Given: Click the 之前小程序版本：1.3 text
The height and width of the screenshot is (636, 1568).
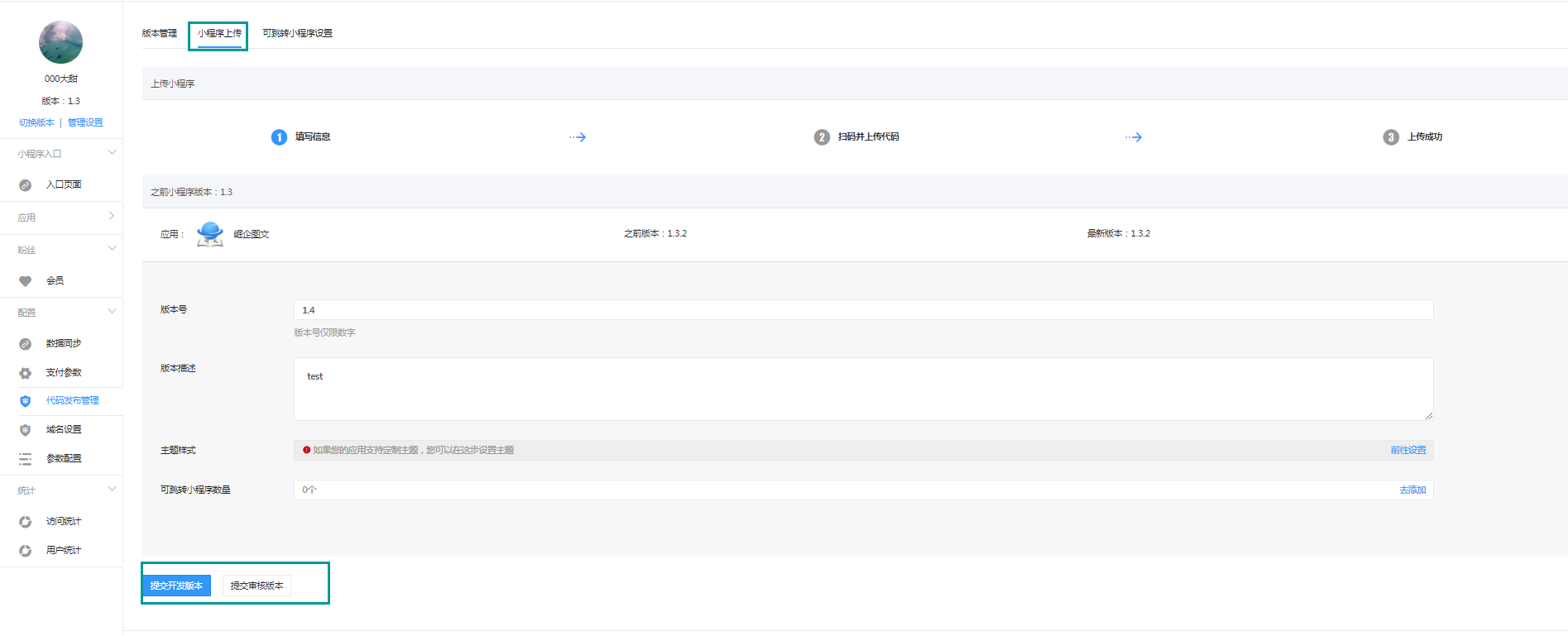Looking at the screenshot, I should 191,192.
